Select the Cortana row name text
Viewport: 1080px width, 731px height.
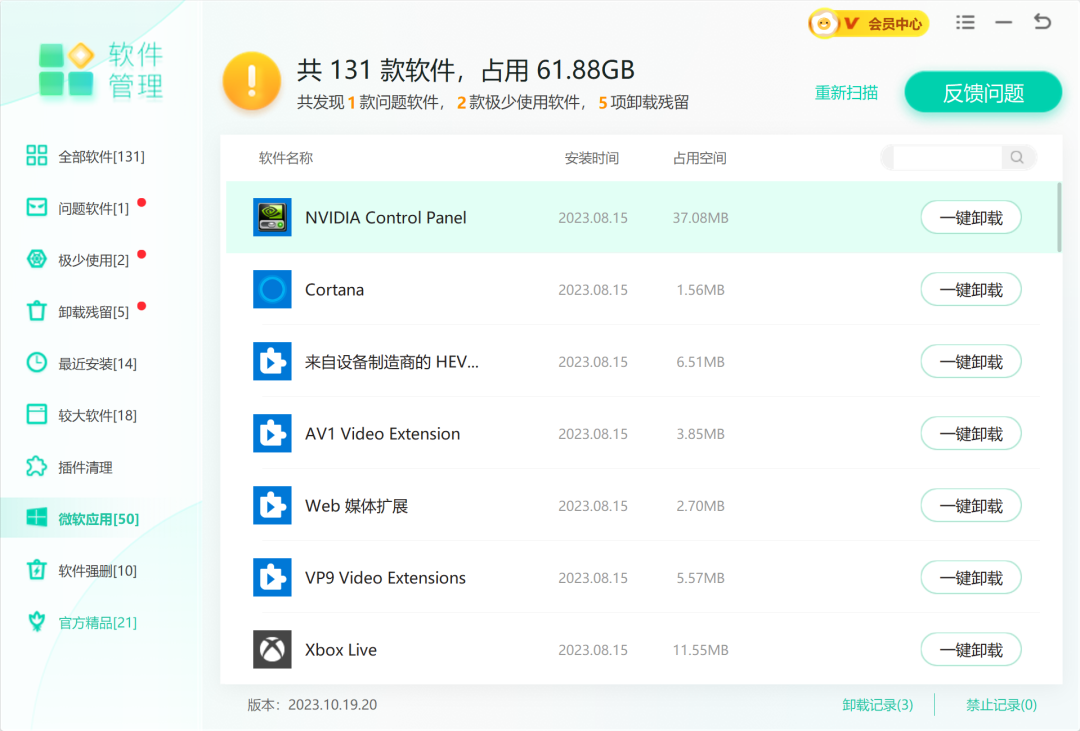(334, 289)
